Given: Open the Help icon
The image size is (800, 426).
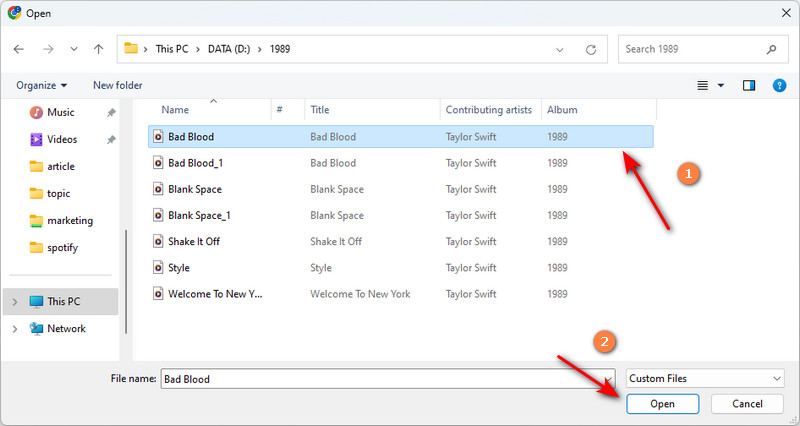Looking at the screenshot, I should tap(779, 85).
